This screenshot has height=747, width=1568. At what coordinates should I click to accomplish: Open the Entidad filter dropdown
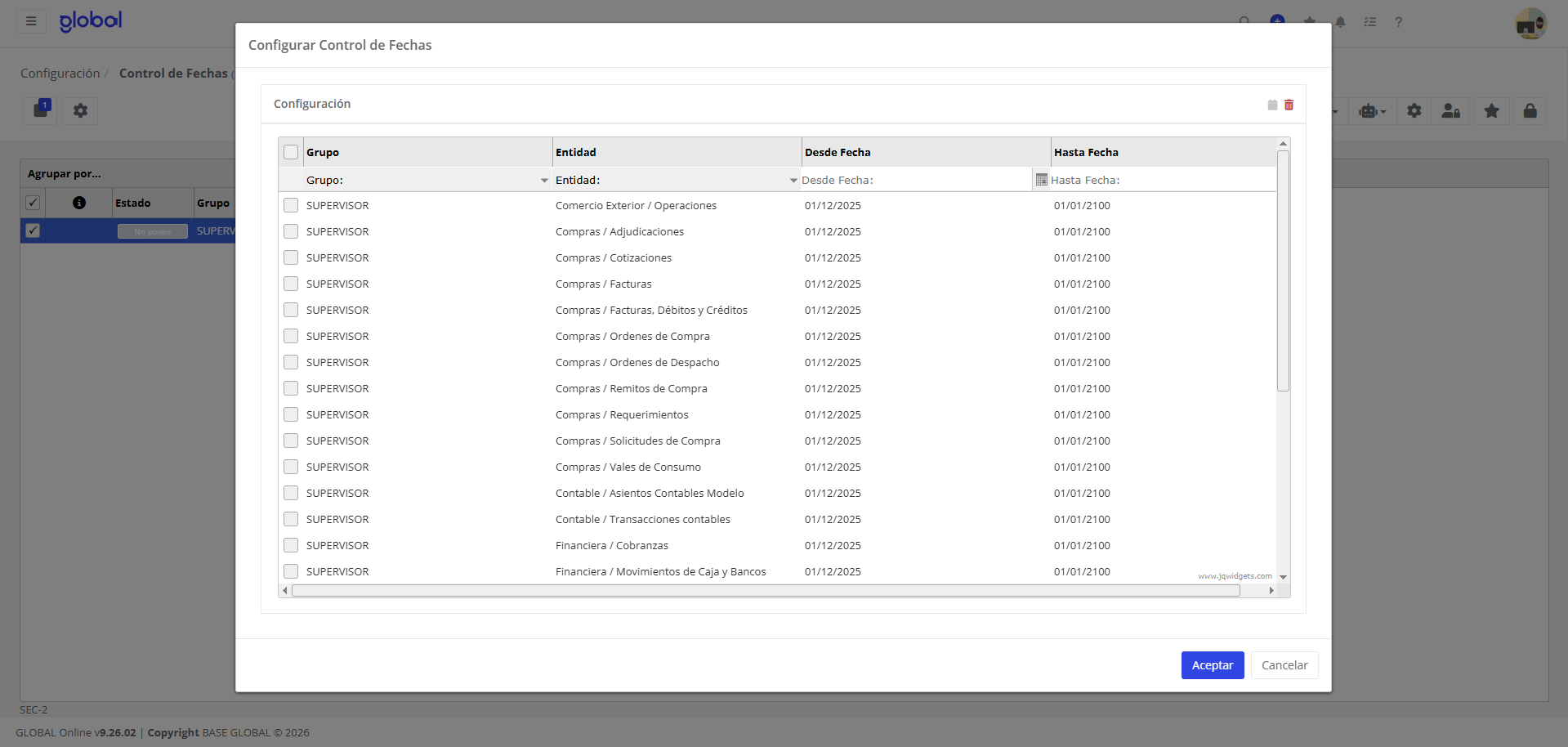click(x=793, y=180)
